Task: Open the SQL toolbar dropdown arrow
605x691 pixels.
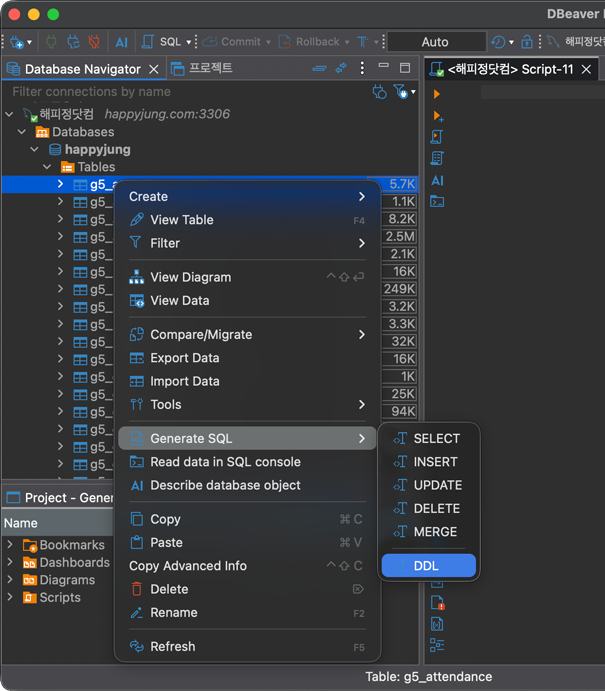Action: (189, 42)
